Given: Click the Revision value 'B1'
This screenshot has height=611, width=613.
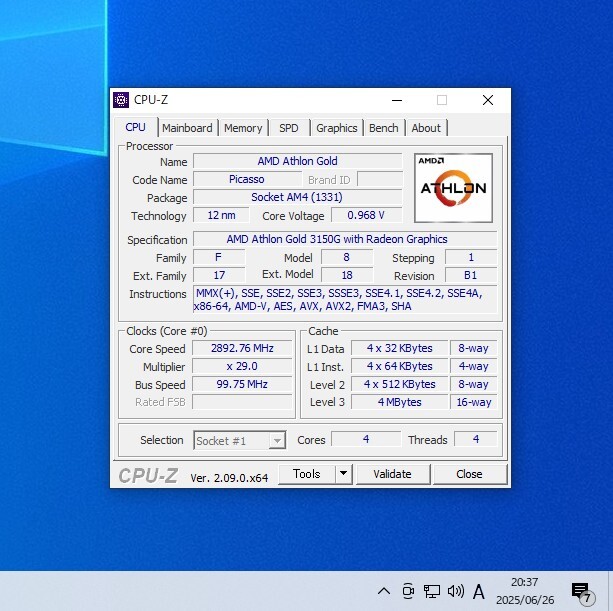Looking at the screenshot, I should 471,275.
